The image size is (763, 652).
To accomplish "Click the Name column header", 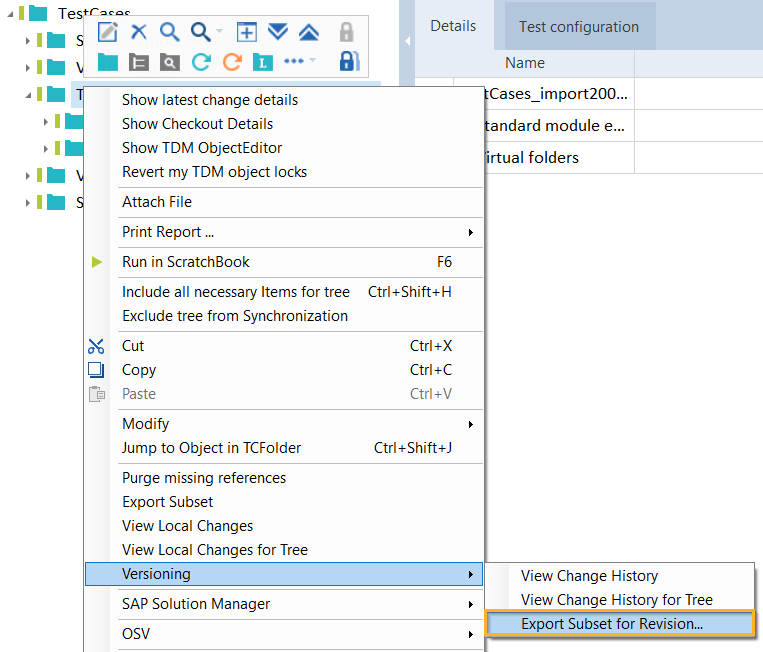I will coord(524,63).
